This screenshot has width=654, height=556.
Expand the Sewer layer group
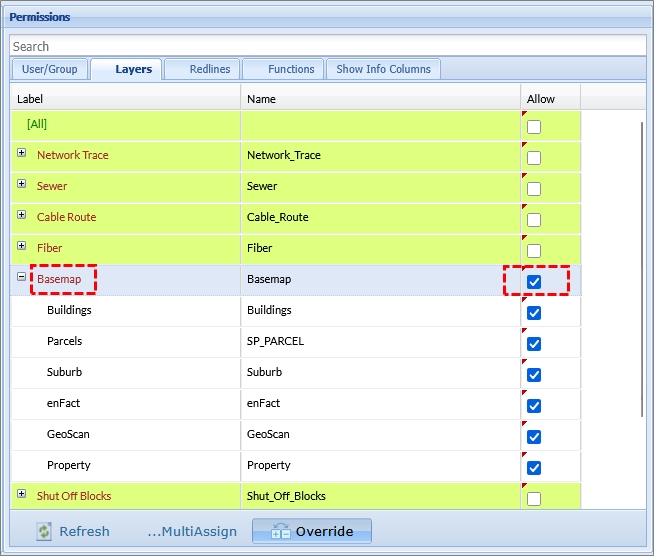click(22, 185)
